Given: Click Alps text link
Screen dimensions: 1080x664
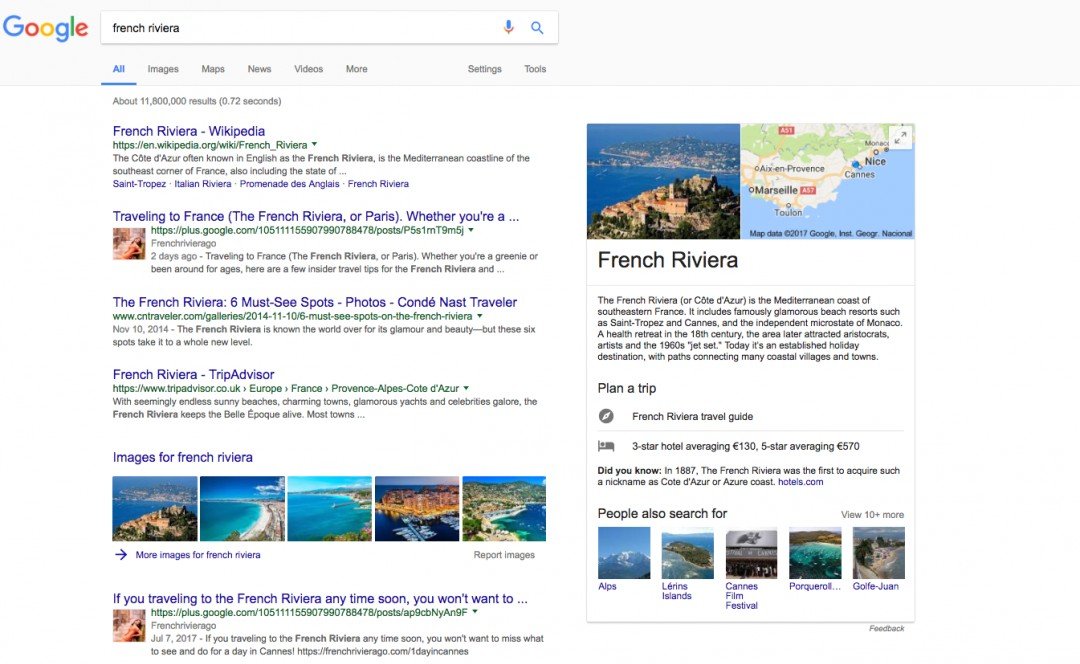Looking at the screenshot, I should [x=607, y=586].
